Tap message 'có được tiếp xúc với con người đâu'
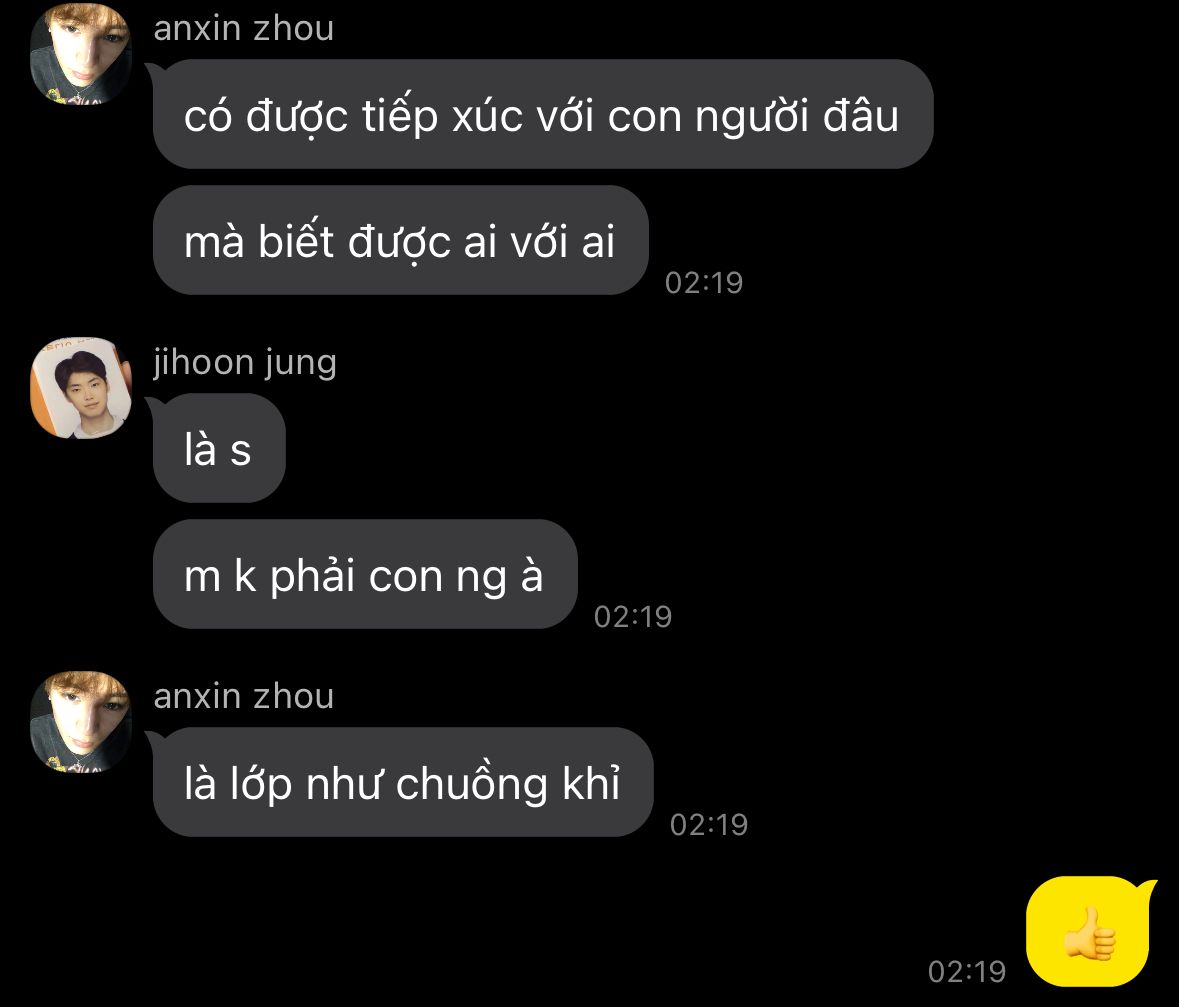 [543, 114]
